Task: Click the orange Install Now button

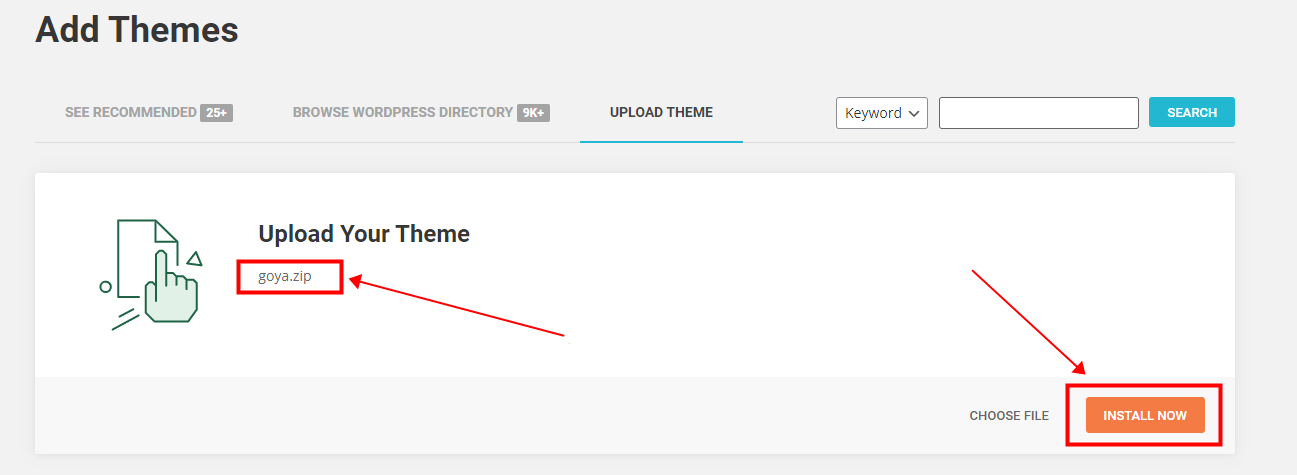Action: pyautogui.click(x=1145, y=415)
